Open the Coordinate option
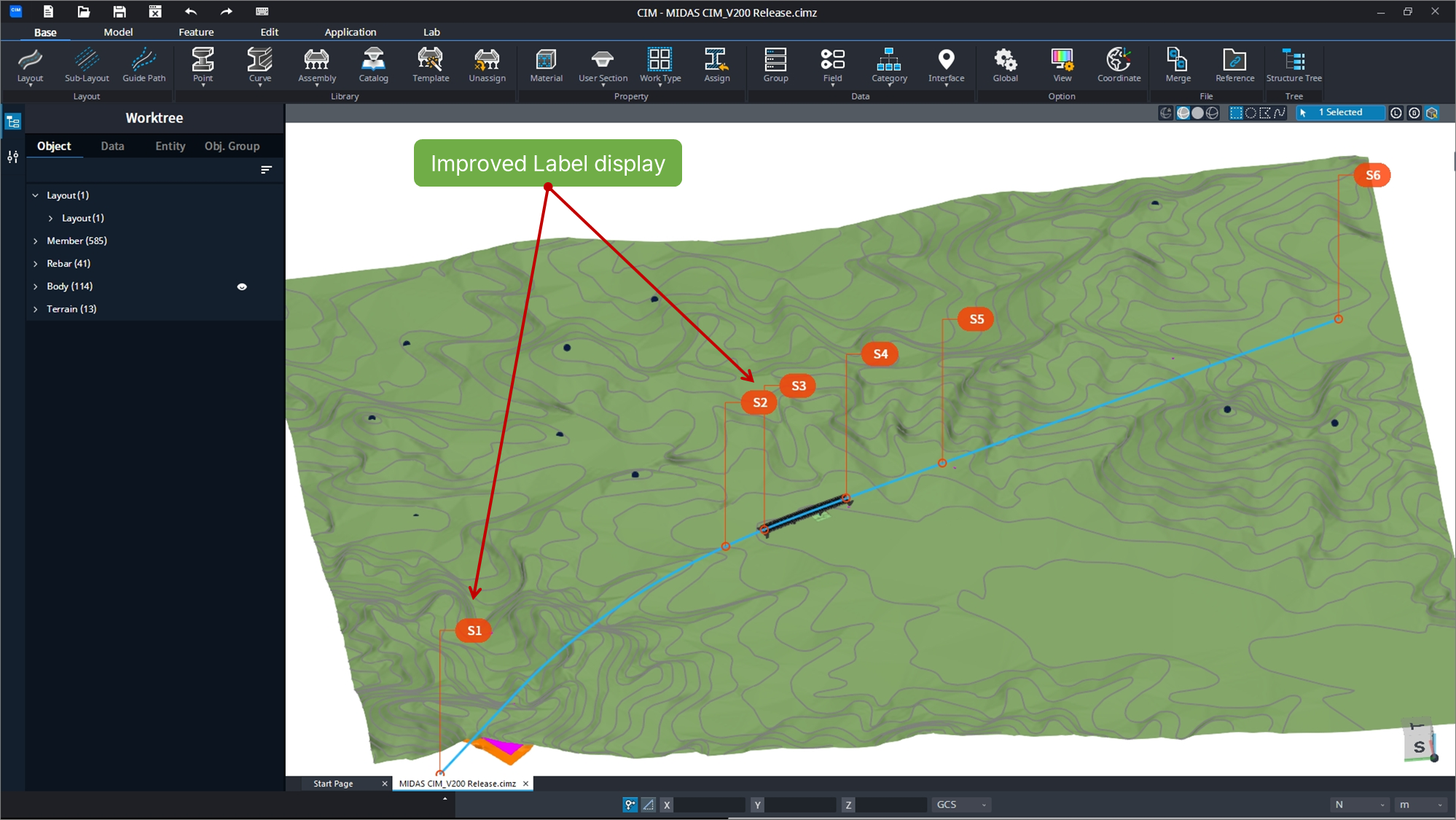Image resolution: width=1456 pixels, height=820 pixels. coord(1119,66)
